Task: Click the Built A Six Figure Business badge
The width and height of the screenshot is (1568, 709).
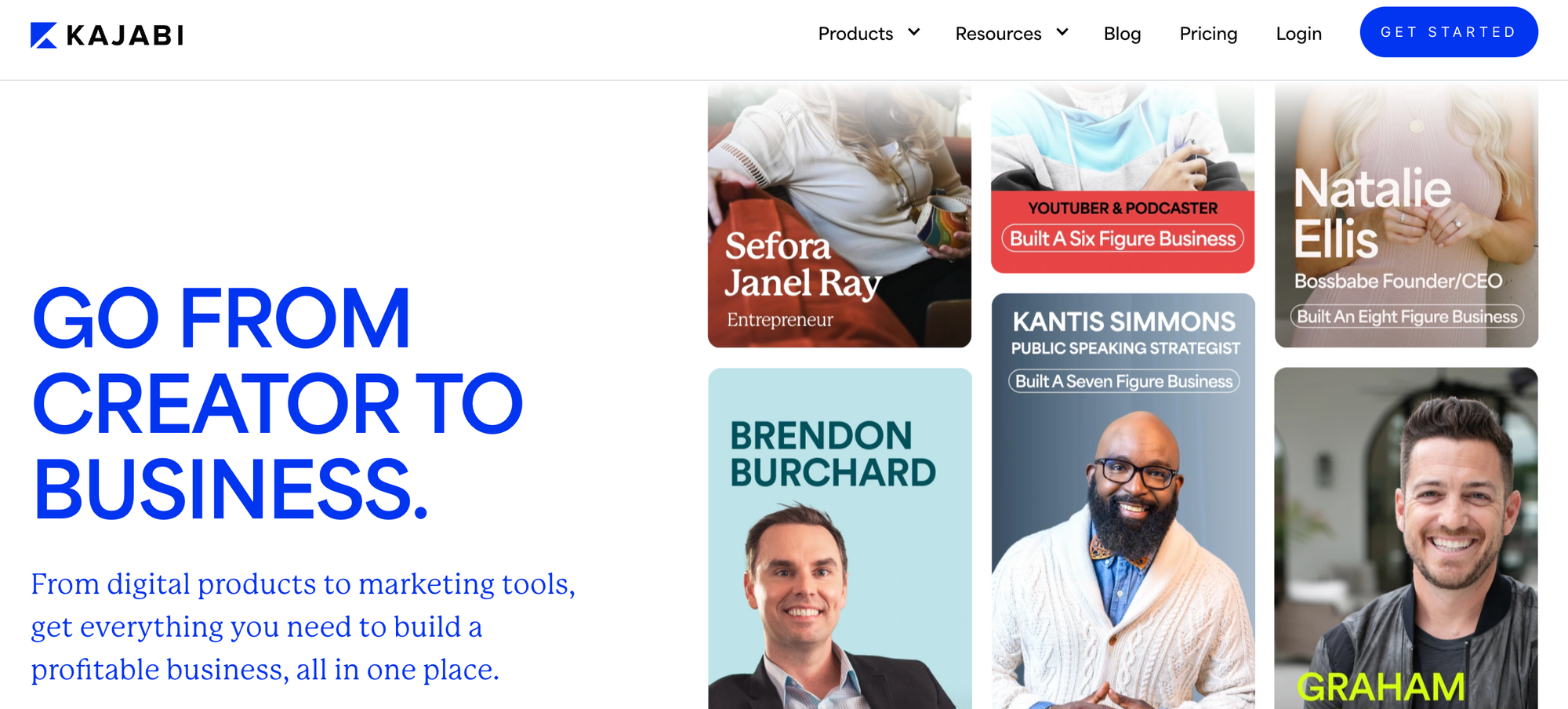Action: [x=1123, y=238]
